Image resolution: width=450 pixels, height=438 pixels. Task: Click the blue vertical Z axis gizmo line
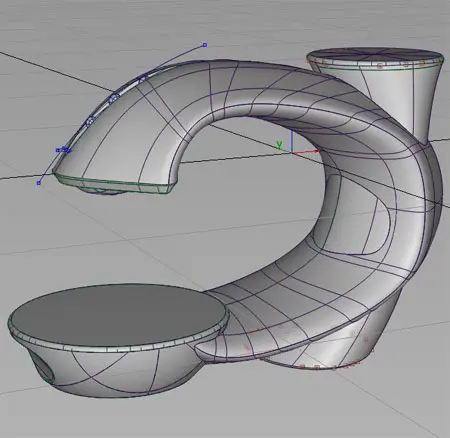pos(292,141)
